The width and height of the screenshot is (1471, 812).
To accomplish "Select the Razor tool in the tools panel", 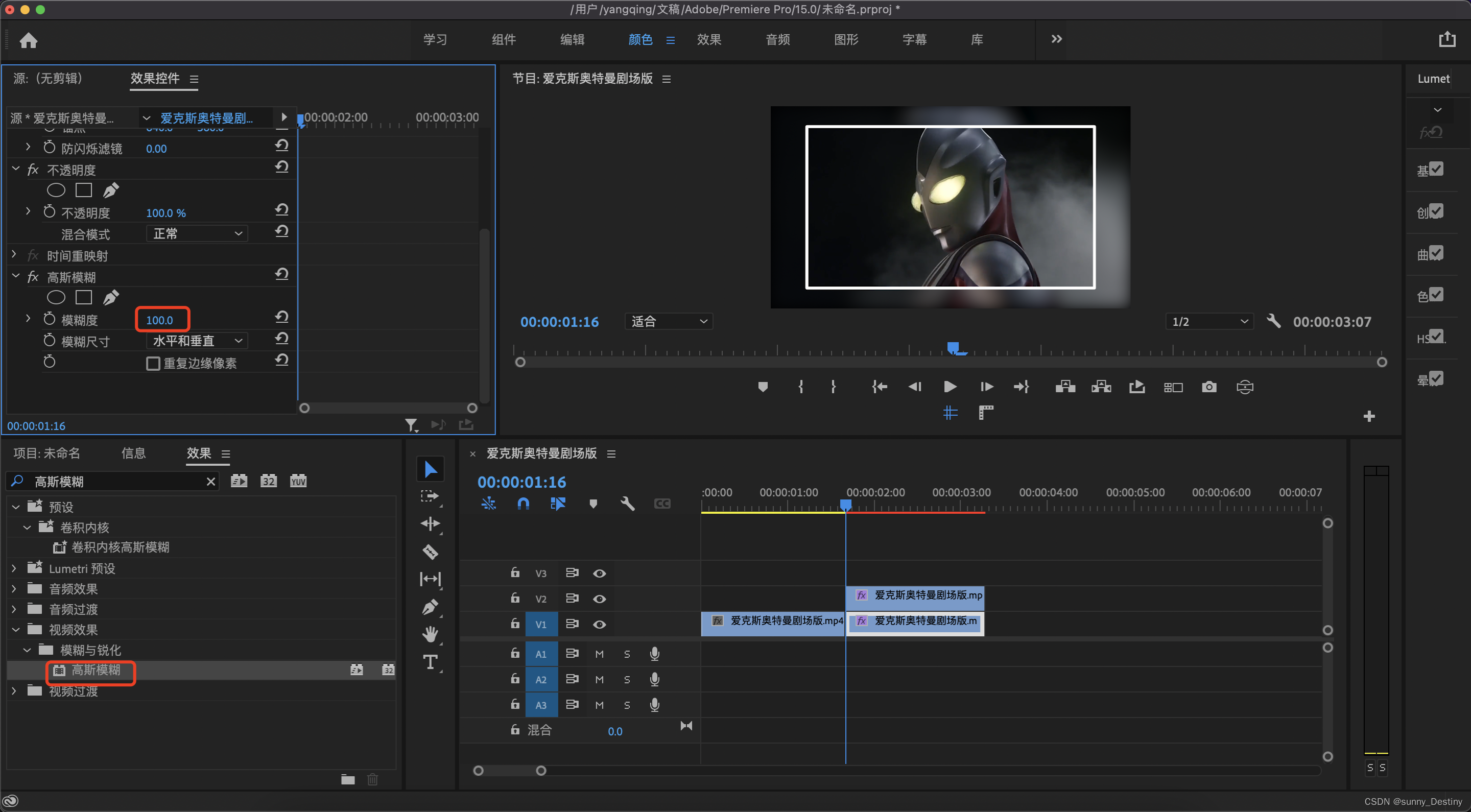I will click(430, 552).
